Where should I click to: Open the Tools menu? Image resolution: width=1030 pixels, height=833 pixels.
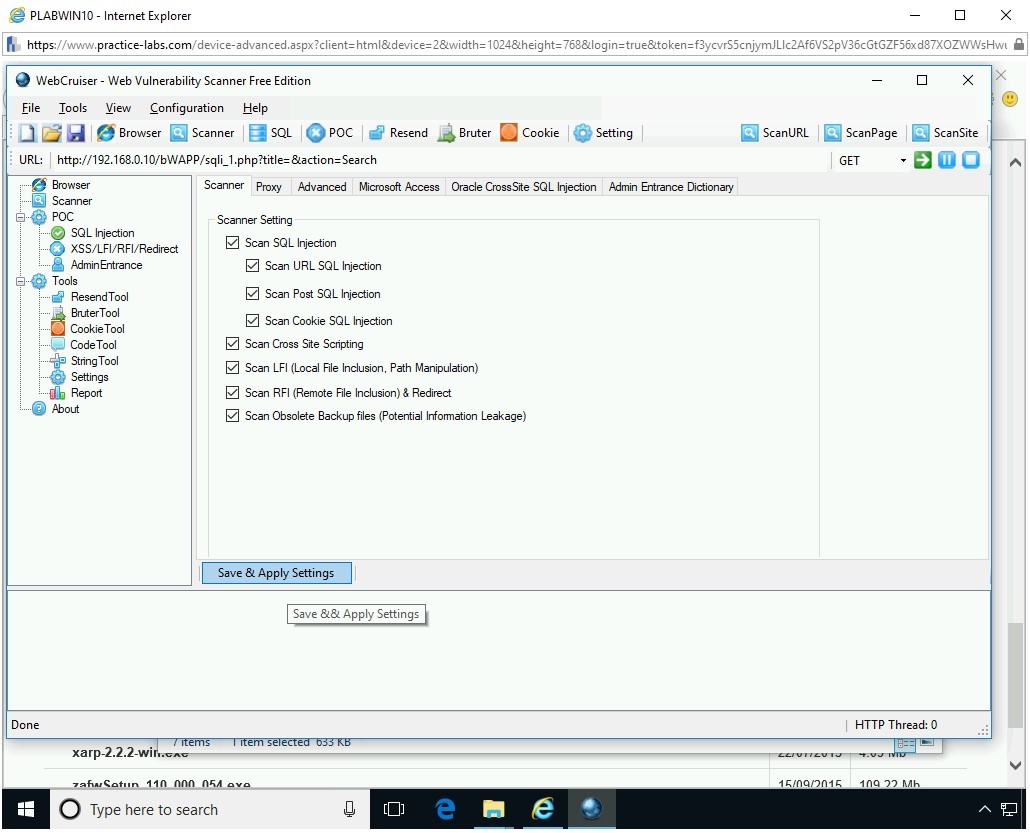73,108
